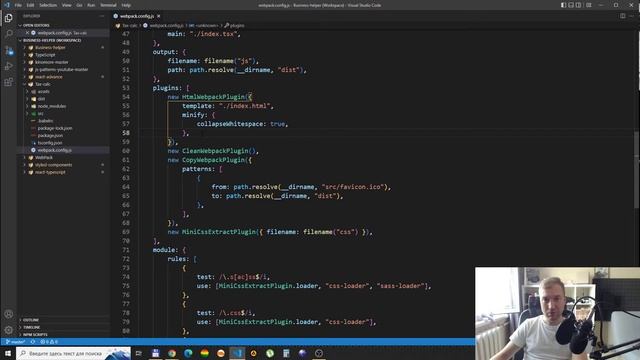Open the Go menu

(x=79, y=5)
